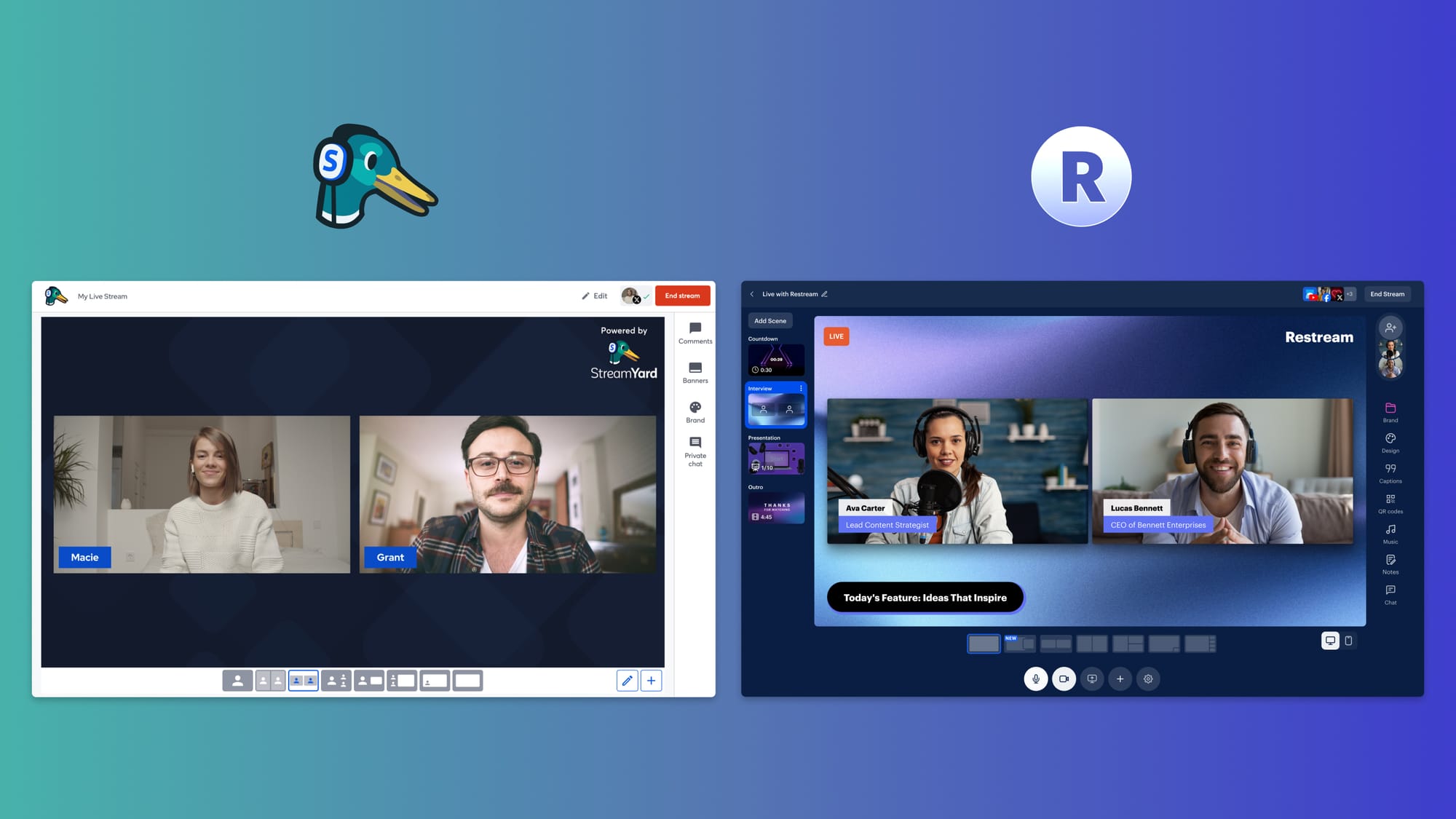Select the Countdown scene thumbnail
Image resolution: width=1456 pixels, height=819 pixels.
776,360
